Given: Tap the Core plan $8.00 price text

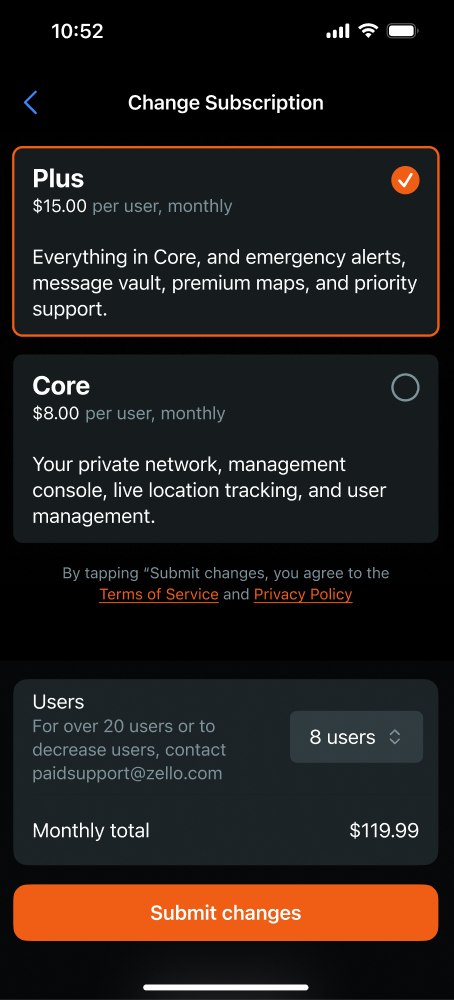Looking at the screenshot, I should point(55,413).
